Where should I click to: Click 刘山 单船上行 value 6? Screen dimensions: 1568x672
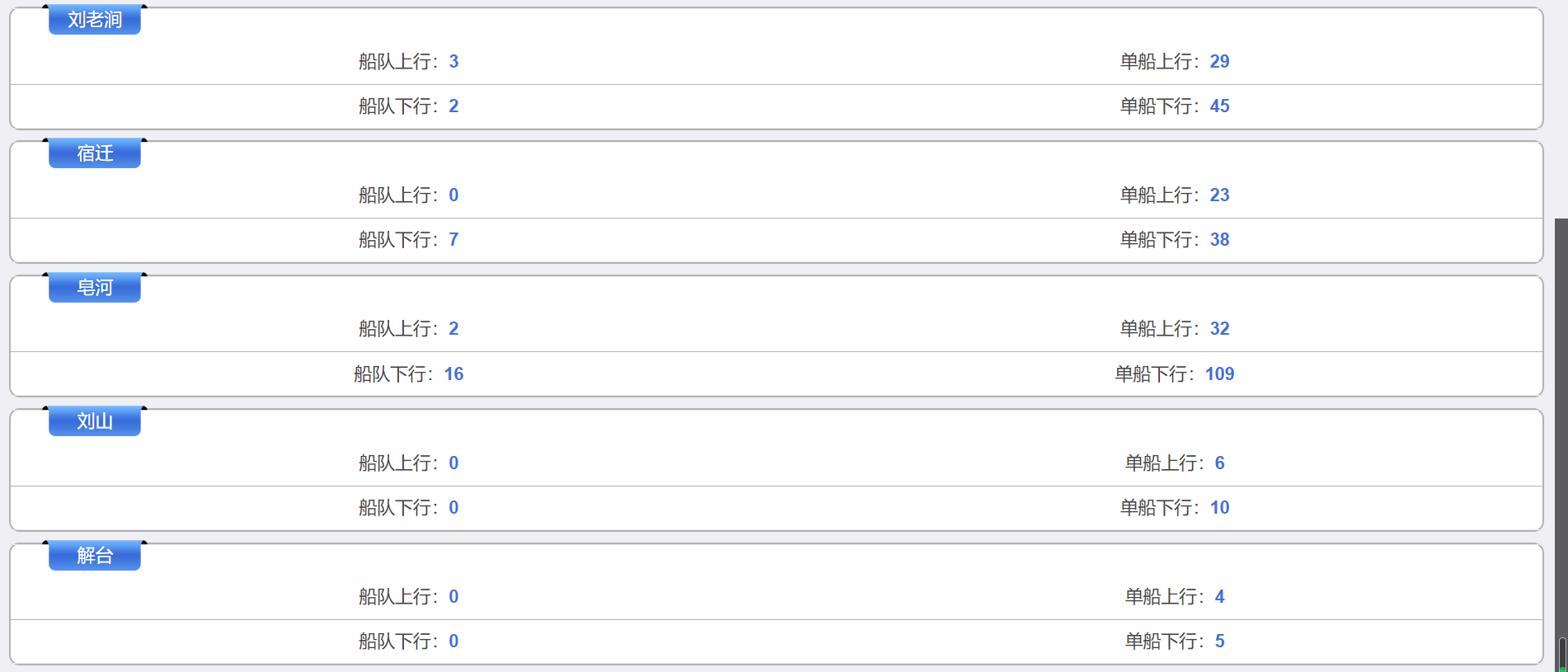coord(1219,463)
